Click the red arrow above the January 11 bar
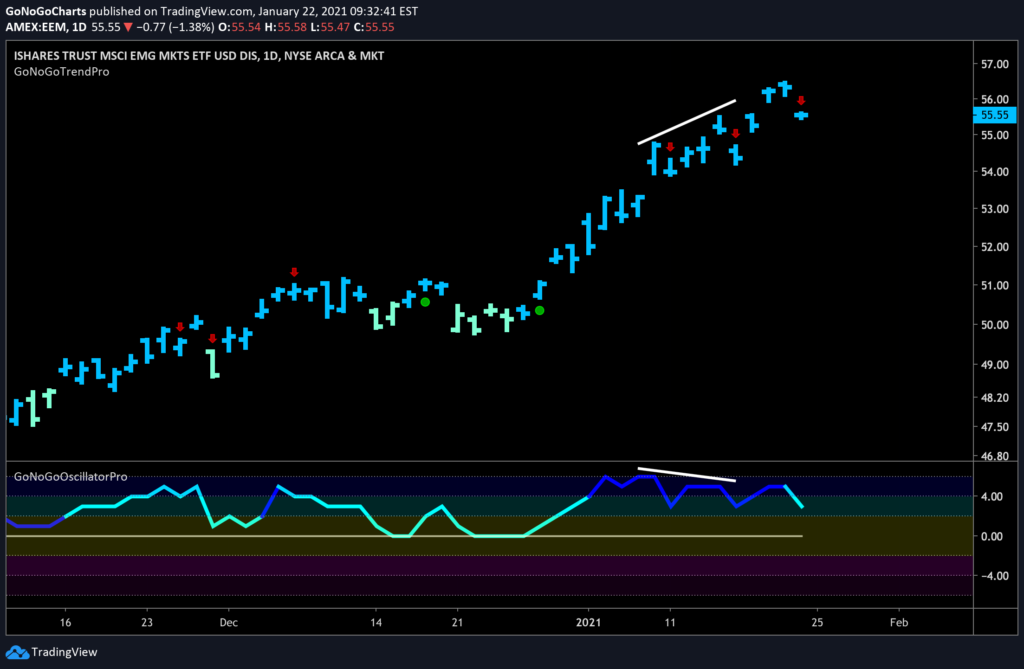The height and width of the screenshot is (669, 1024). tap(670, 147)
